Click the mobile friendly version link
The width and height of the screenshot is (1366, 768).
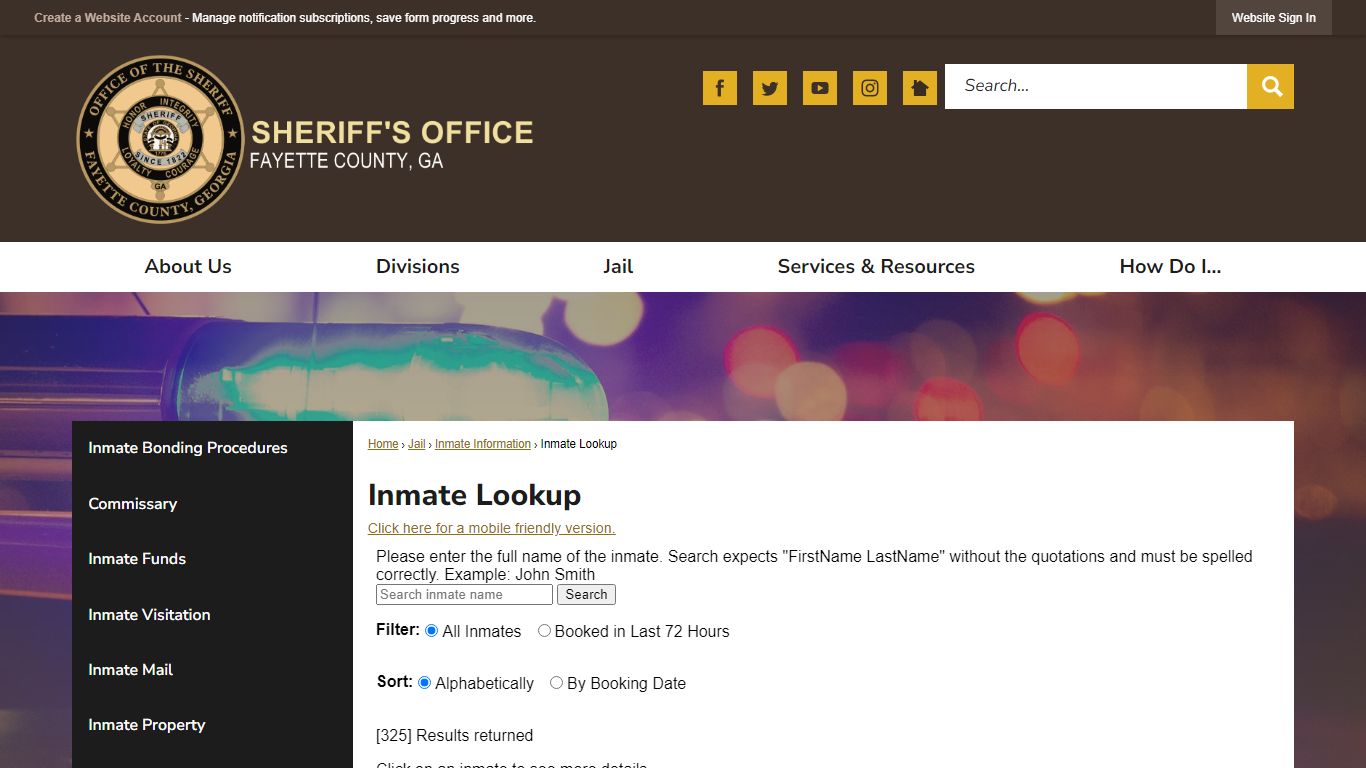pyautogui.click(x=491, y=528)
